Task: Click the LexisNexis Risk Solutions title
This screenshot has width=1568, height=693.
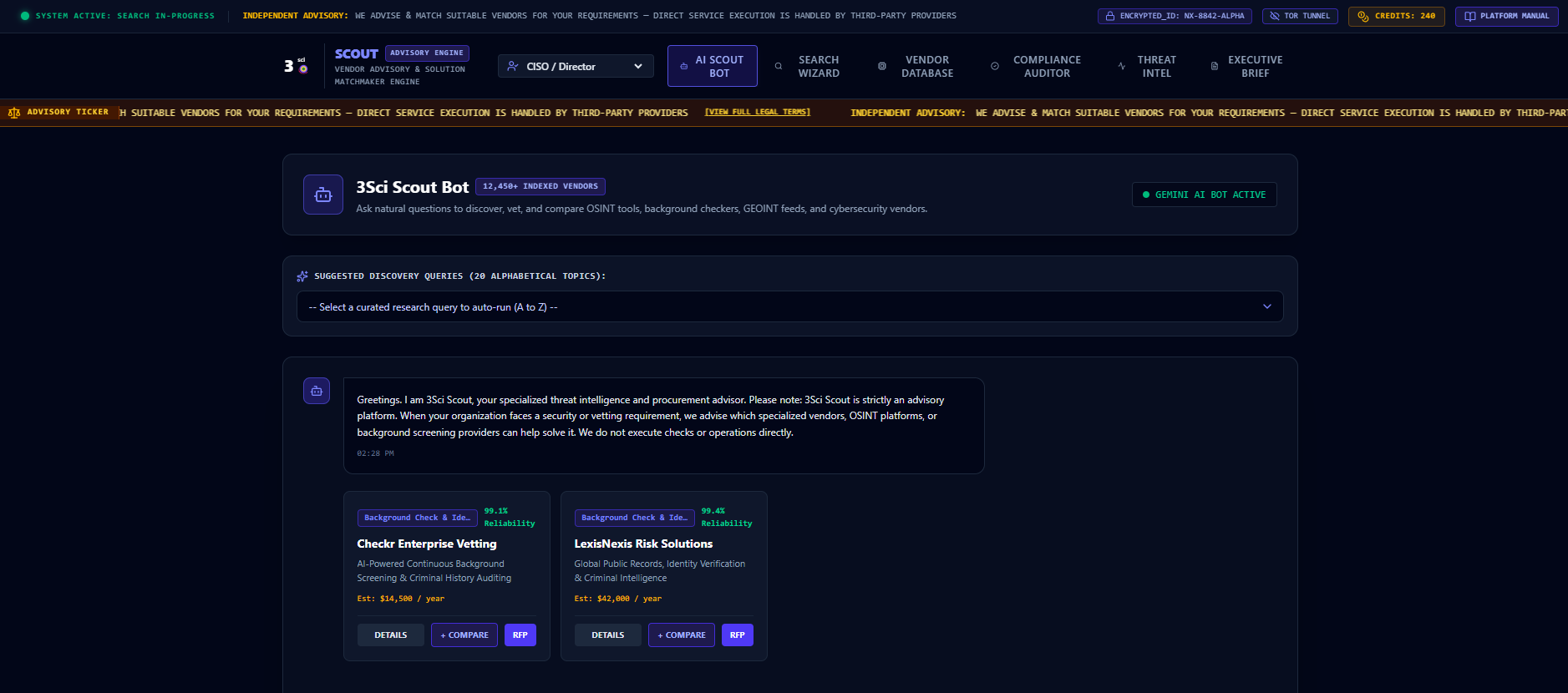Action: pos(643,544)
